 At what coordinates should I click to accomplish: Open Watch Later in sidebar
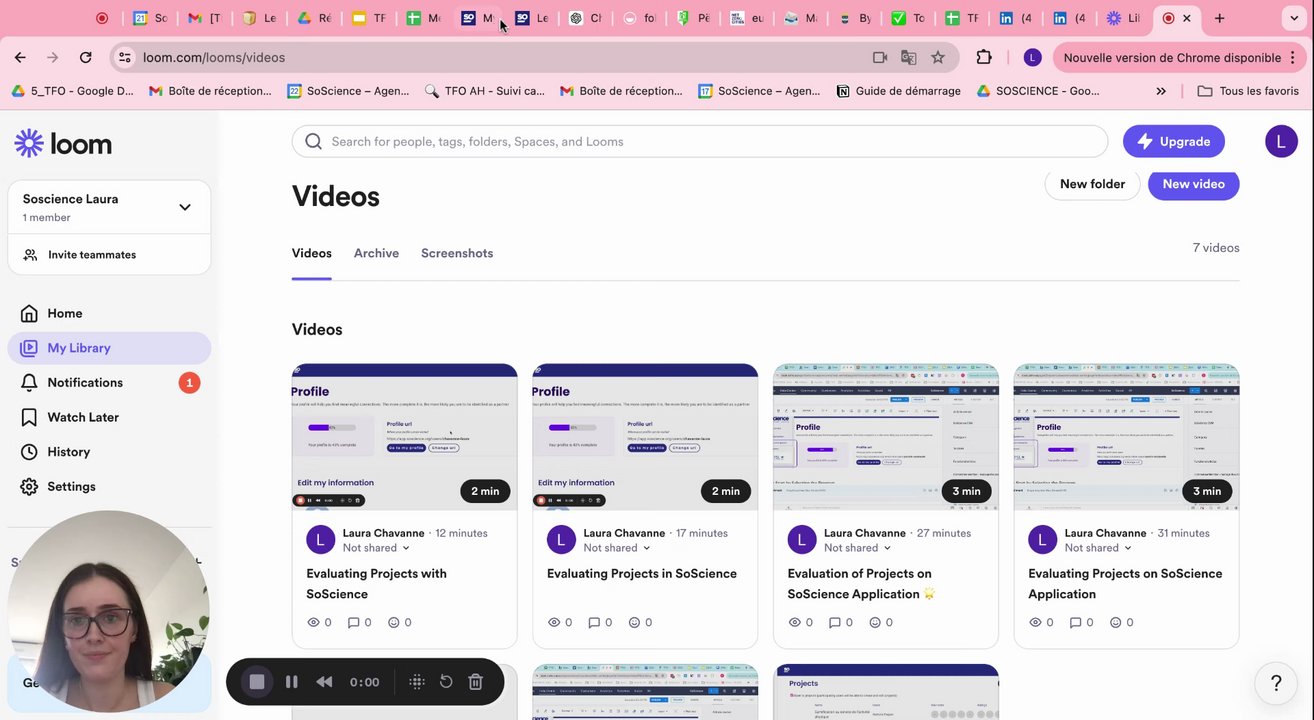click(x=109, y=417)
